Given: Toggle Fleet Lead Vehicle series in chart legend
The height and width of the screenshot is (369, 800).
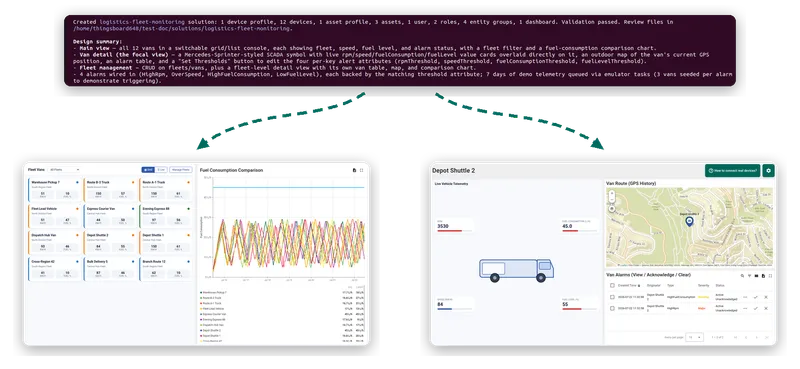Looking at the screenshot, I should pos(213,308).
